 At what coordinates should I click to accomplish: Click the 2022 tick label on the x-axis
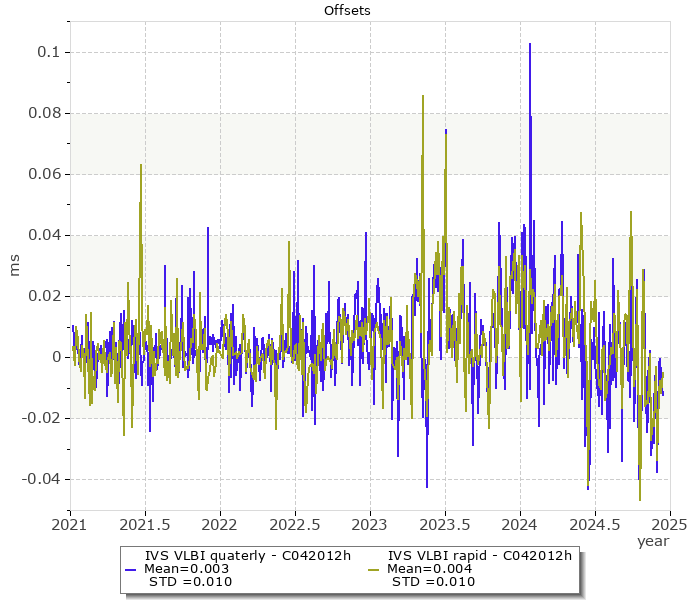(x=220, y=524)
